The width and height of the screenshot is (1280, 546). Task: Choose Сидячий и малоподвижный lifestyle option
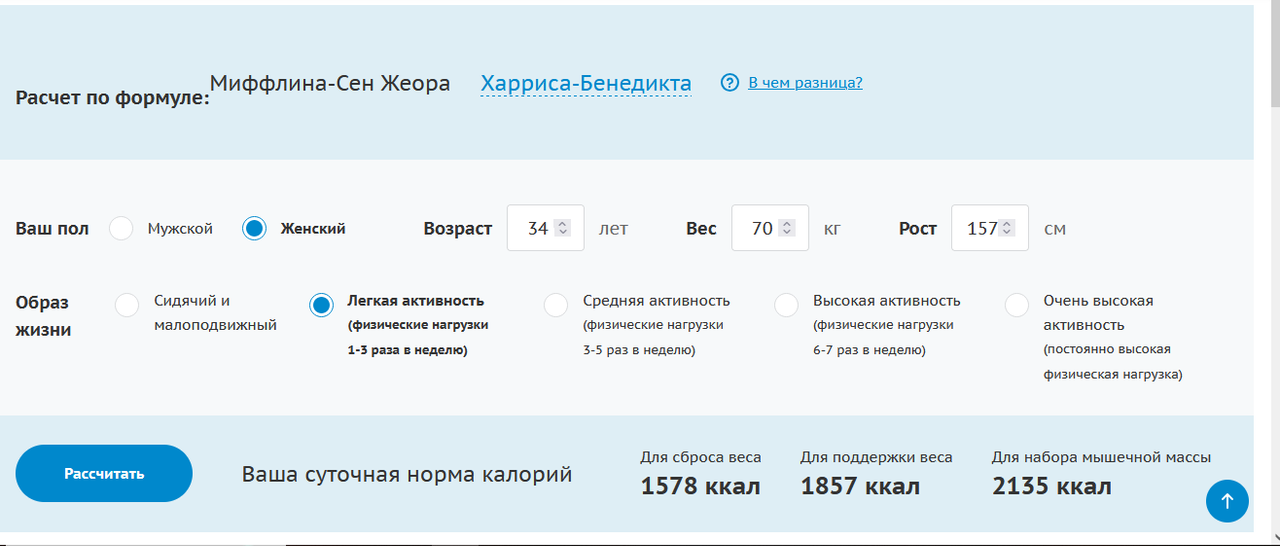point(127,305)
